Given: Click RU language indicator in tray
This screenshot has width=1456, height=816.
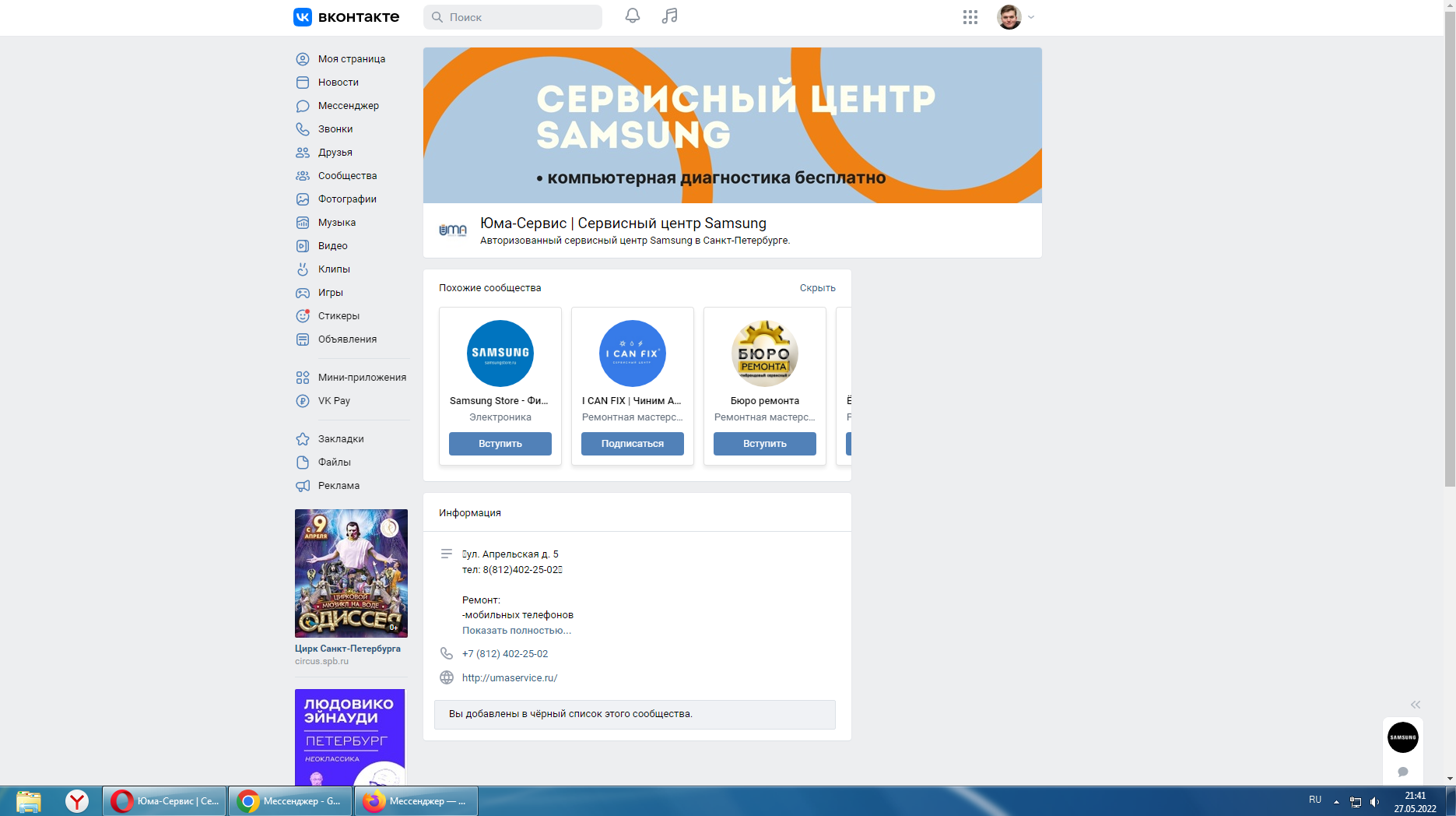Looking at the screenshot, I should [1315, 800].
